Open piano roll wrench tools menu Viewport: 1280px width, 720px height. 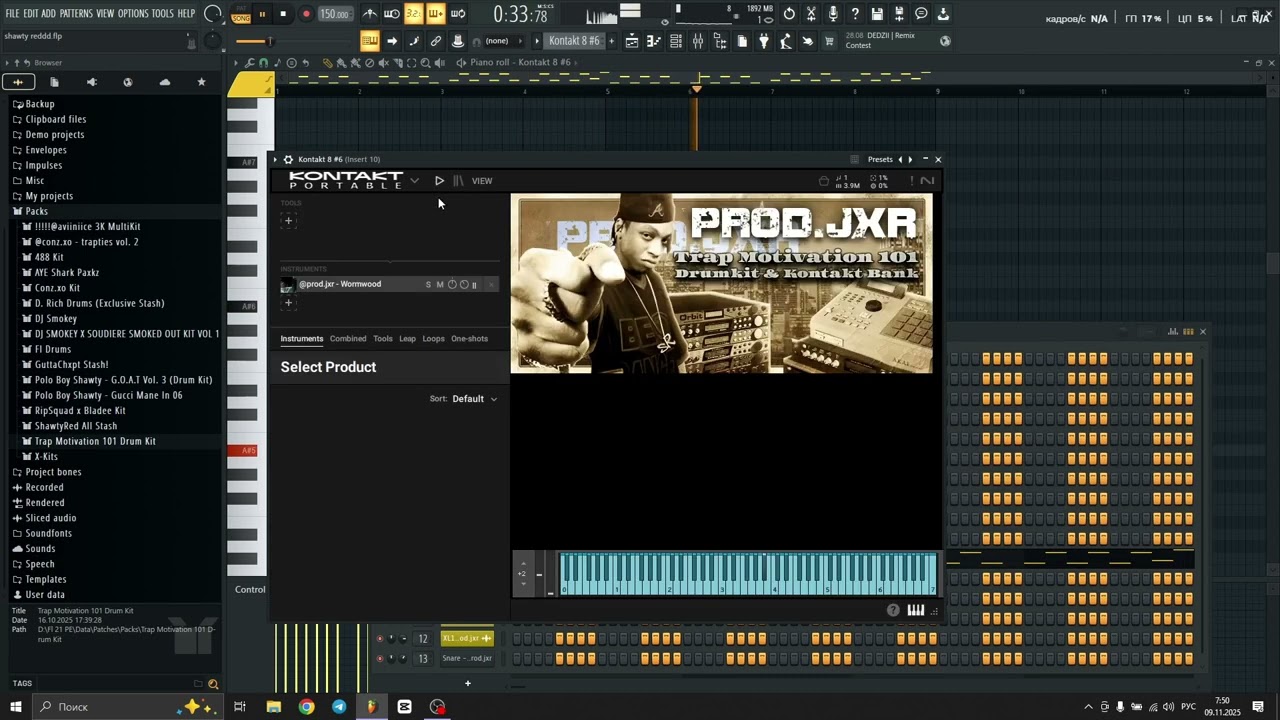[250, 63]
